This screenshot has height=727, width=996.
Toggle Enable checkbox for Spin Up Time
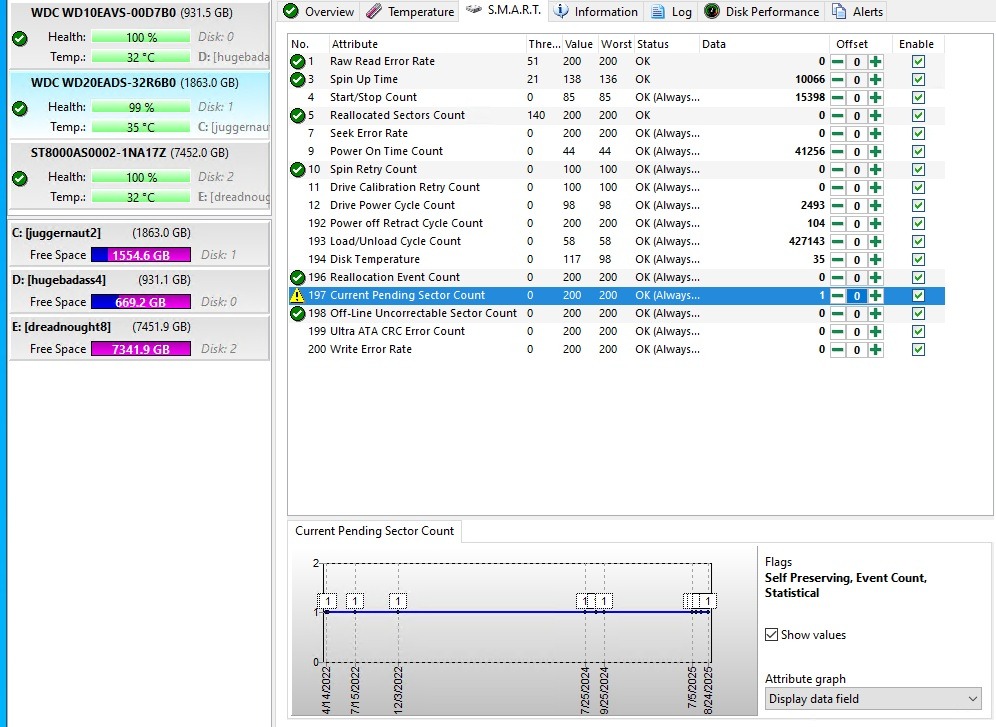[x=918, y=79]
